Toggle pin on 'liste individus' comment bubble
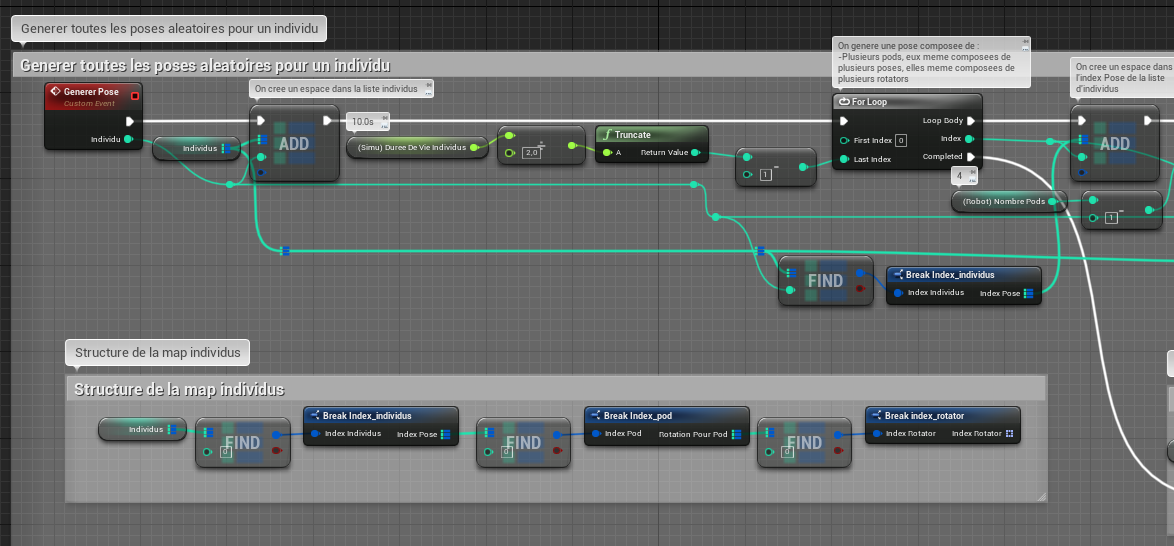 [x=428, y=84]
